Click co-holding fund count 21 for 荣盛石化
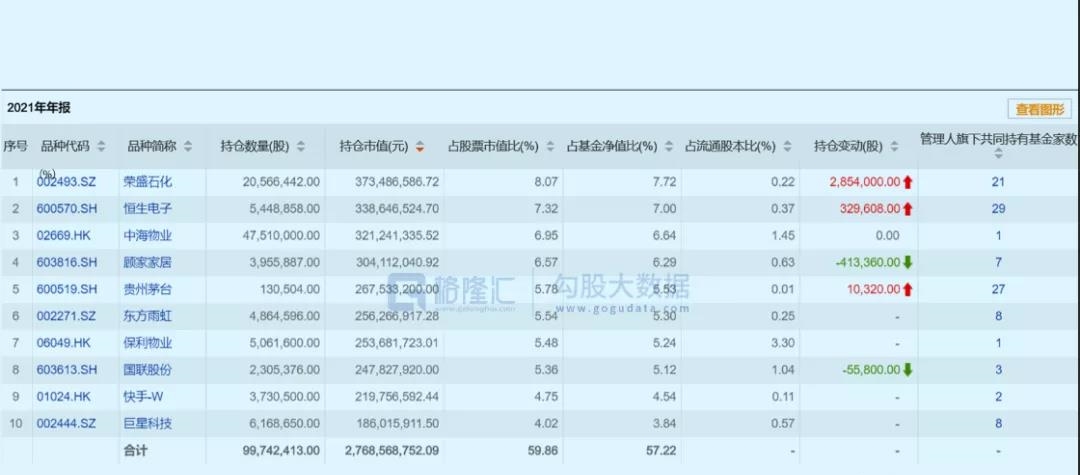The height and width of the screenshot is (475, 1080). click(x=998, y=182)
